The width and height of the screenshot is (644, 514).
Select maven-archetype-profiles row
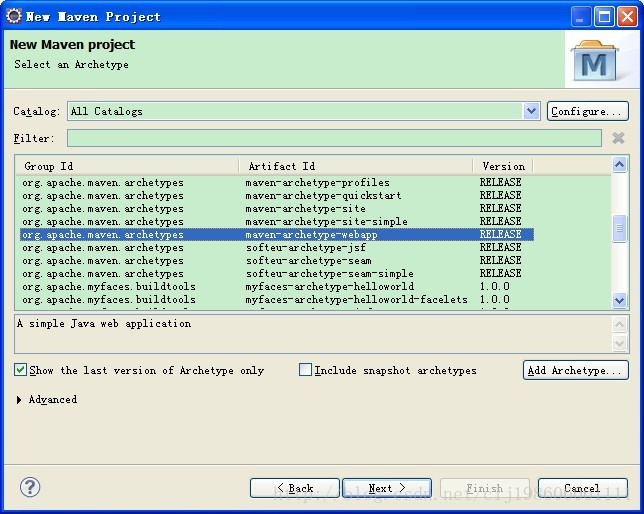pos(277,182)
